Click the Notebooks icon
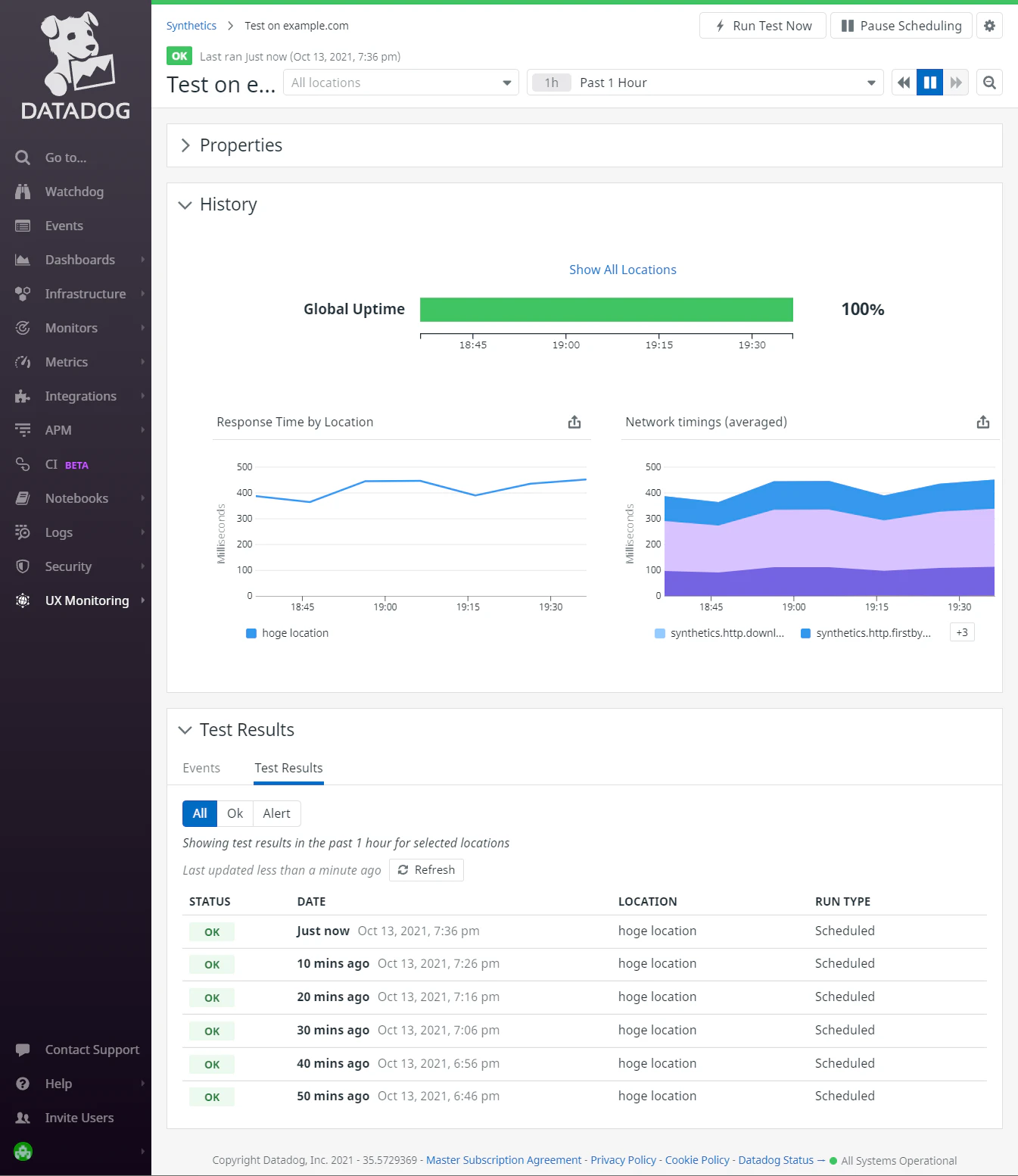The image size is (1018, 1176). click(x=23, y=498)
